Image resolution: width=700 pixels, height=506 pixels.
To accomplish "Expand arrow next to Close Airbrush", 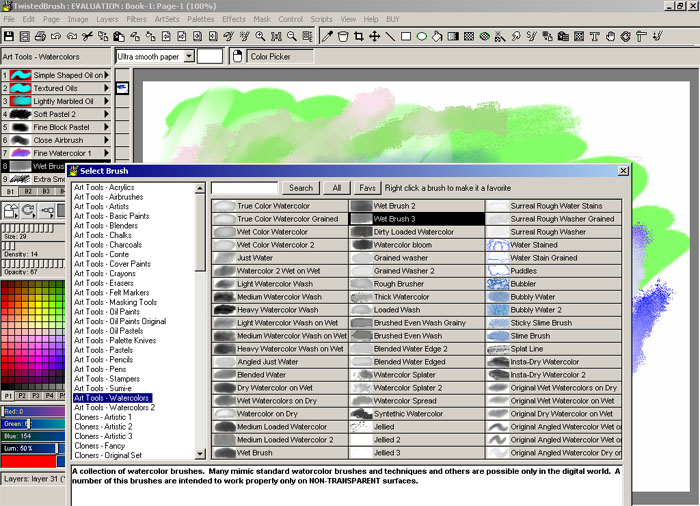I will coord(106,140).
